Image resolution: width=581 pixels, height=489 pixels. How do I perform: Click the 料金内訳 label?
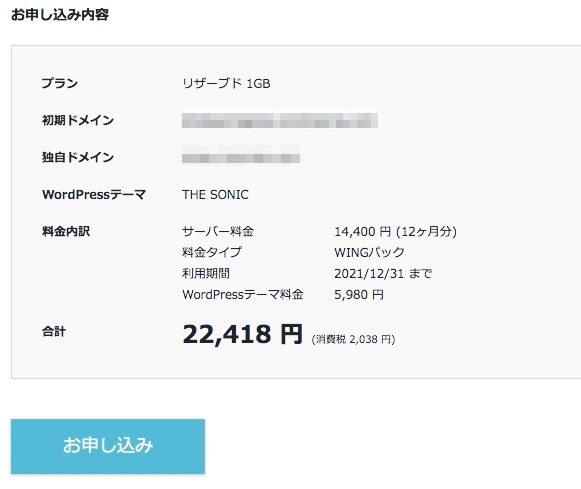click(66, 231)
